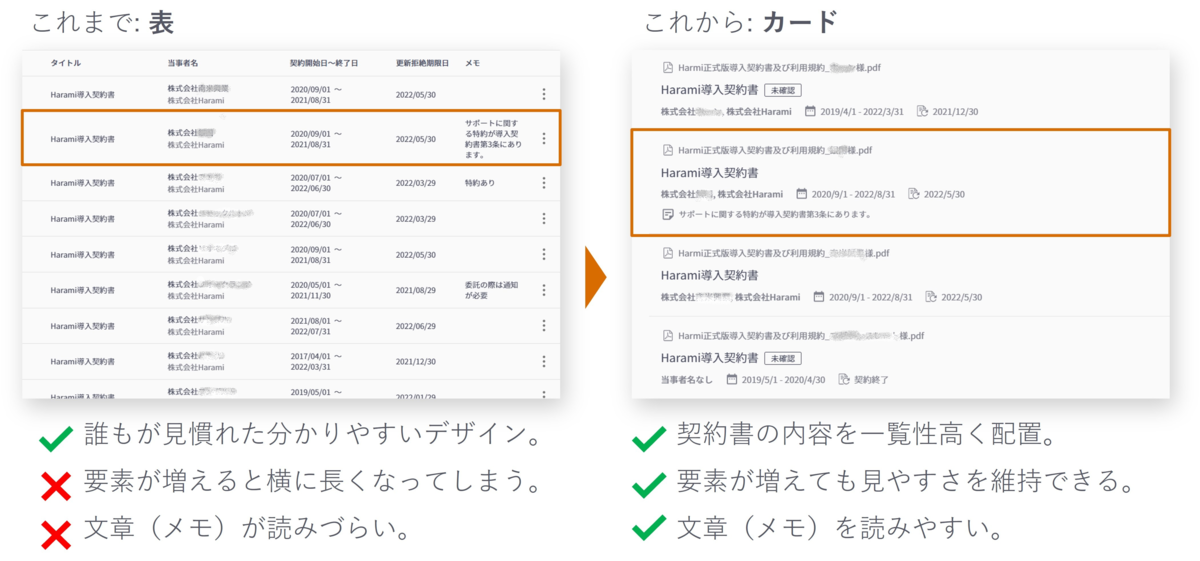
Task: Click the 2021/12/30 date in the card view
Action: tap(956, 111)
